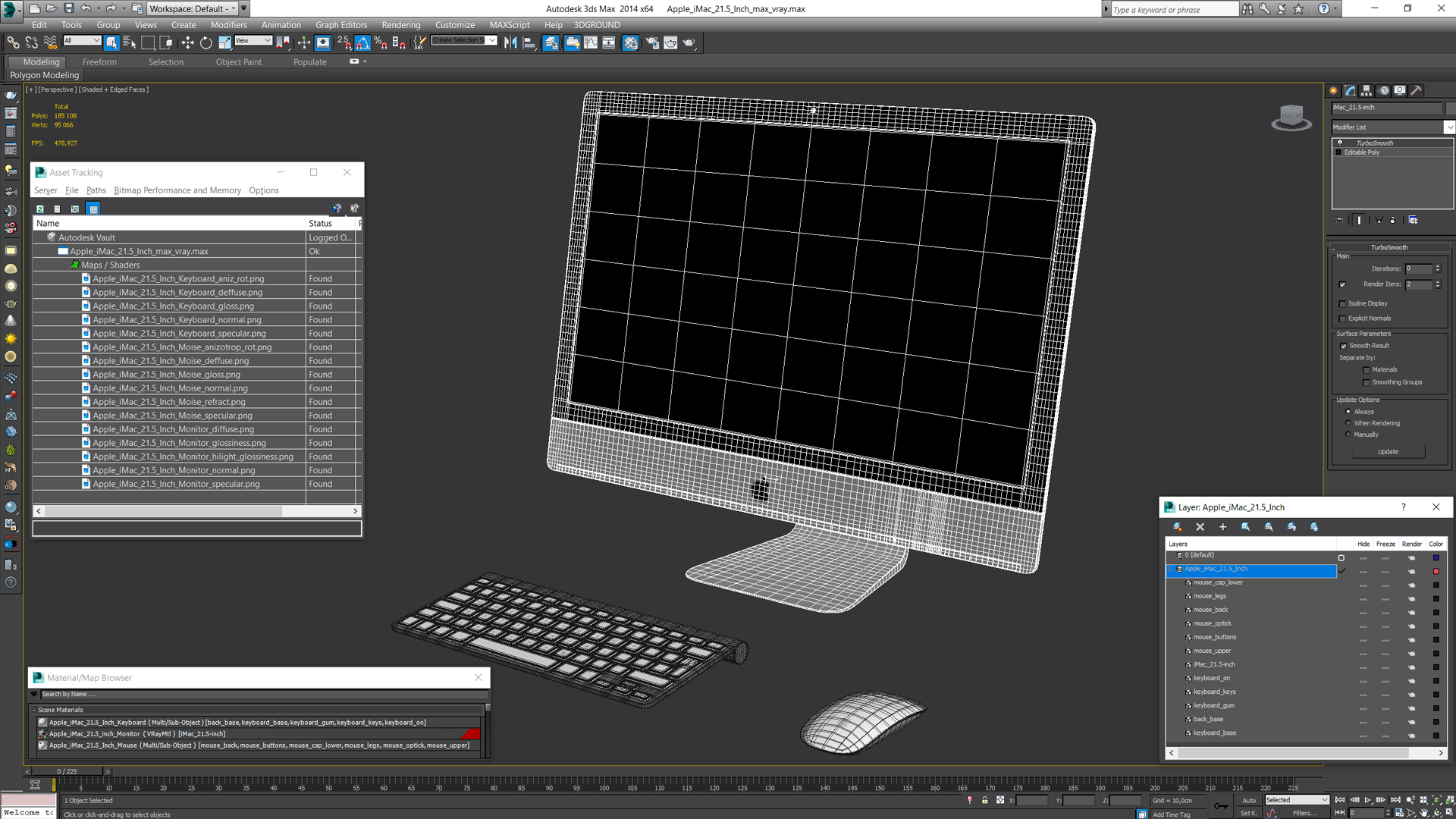Click the Mirror tool icon
This screenshot has height=819, width=1456.
510,43
